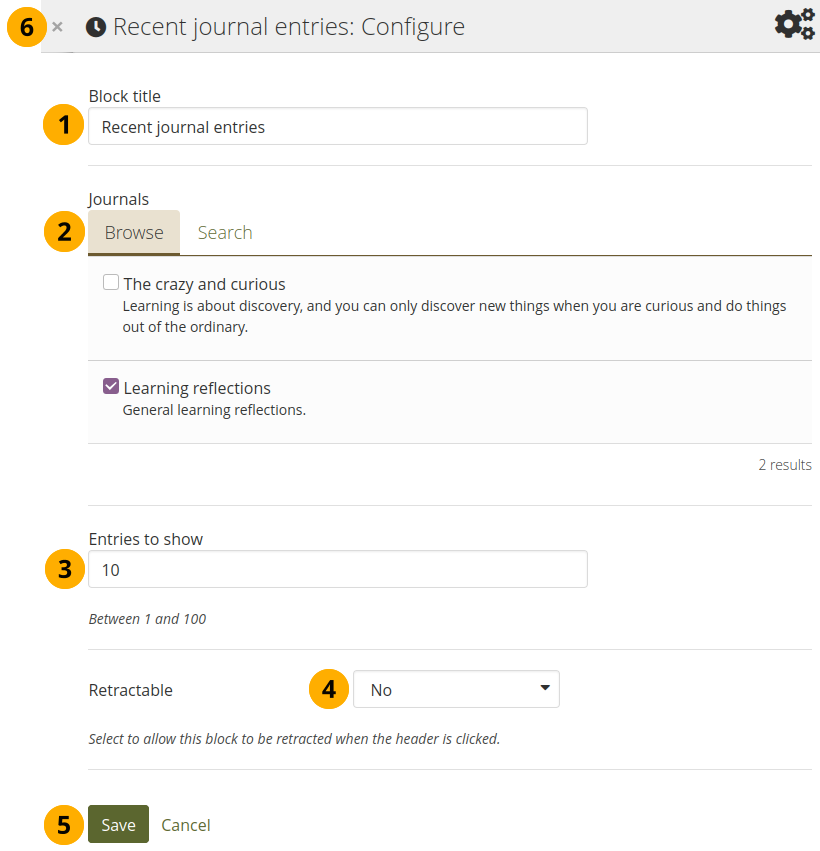This screenshot has height=851, width=820.
Task: Click the clock icon beside the panel title
Action: 96,27
